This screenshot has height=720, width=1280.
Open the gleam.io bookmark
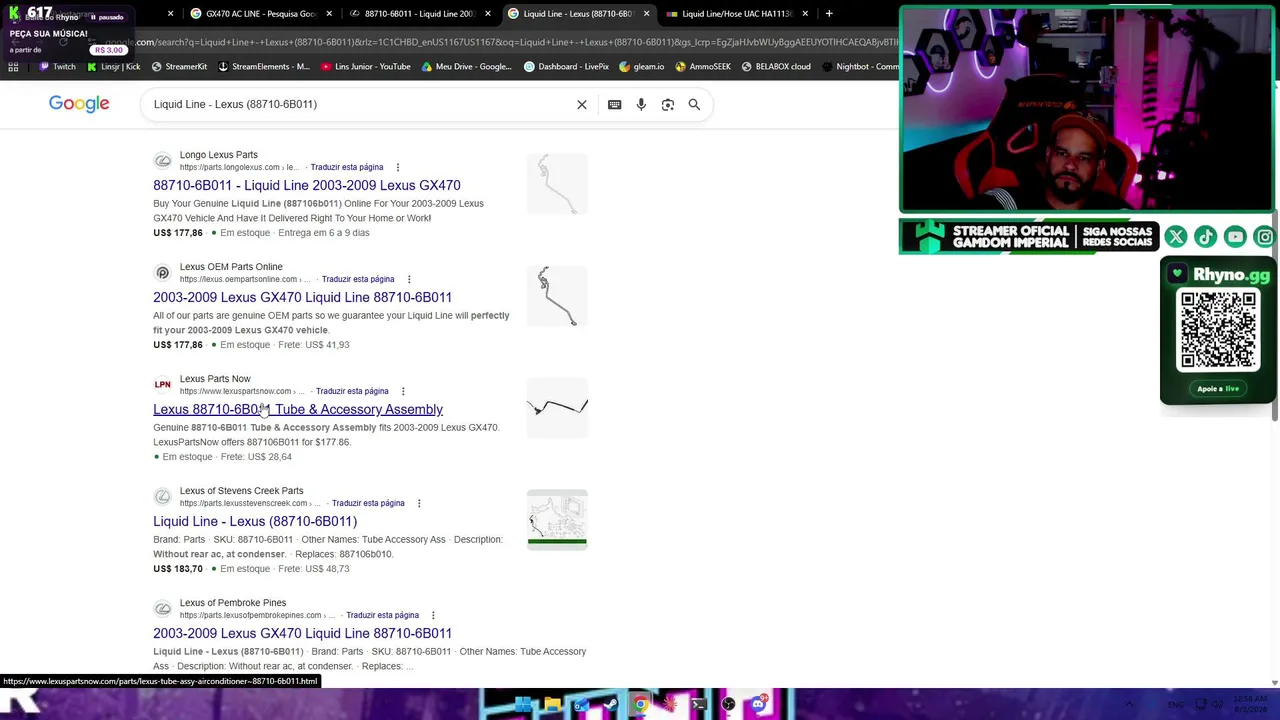click(642, 67)
